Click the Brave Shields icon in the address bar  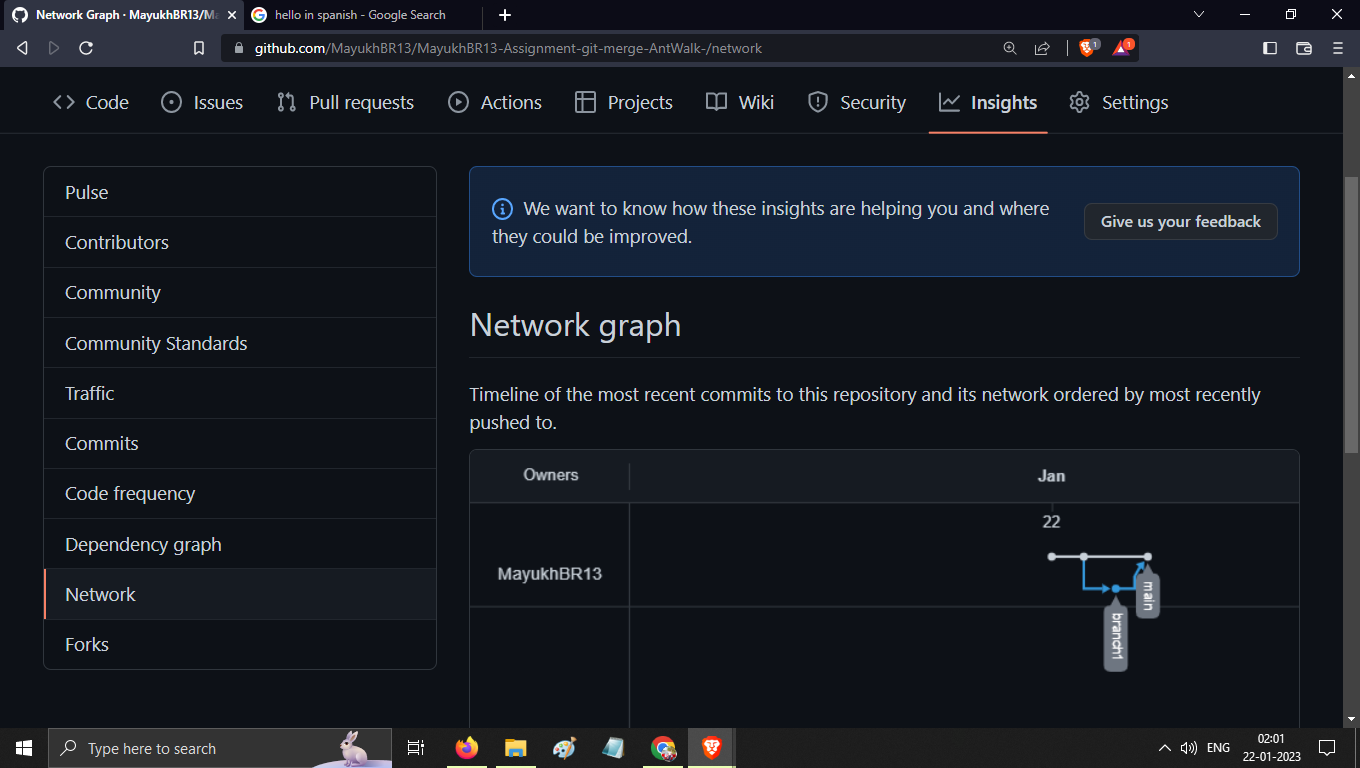click(x=1086, y=47)
